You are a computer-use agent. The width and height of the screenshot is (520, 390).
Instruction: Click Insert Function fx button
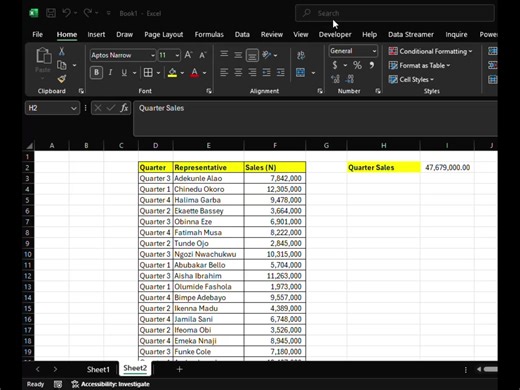point(124,108)
